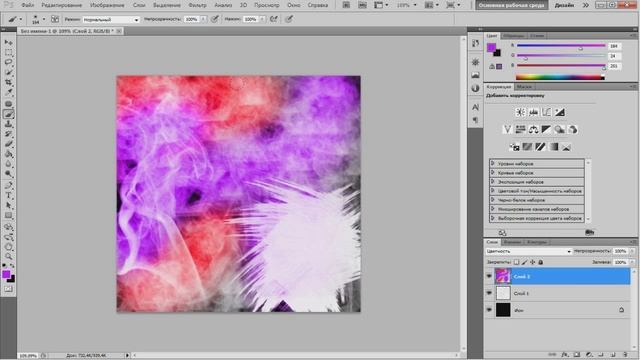The height and width of the screenshot is (360, 640).
Task: Open Цветность layer blend mode dropdown
Action: [x=528, y=251]
